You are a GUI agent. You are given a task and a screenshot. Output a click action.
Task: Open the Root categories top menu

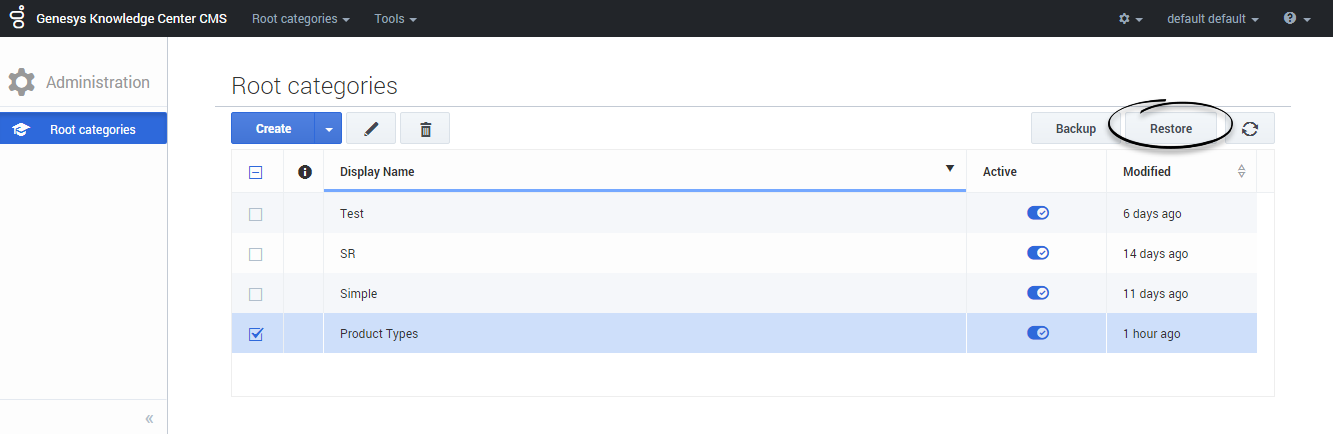tap(300, 19)
